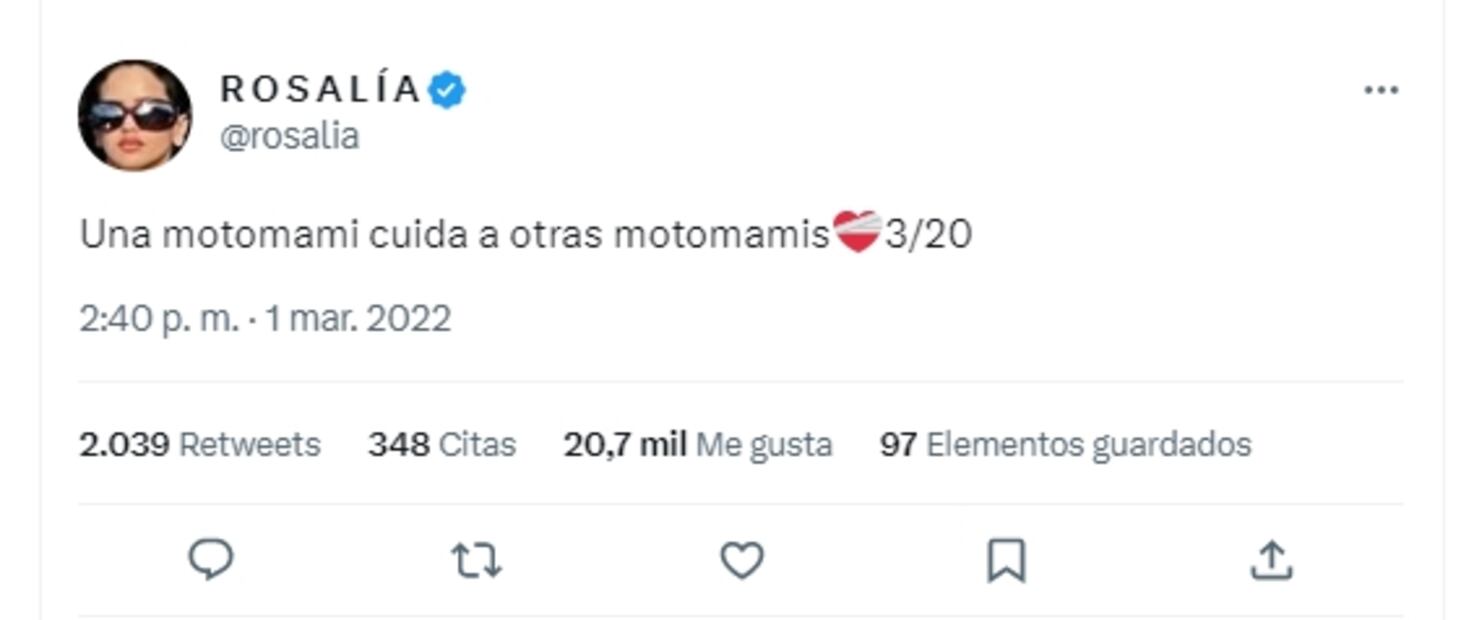This screenshot has height=620, width=1461.
Task: See the 20,7 mil Me gusta list
Action: pos(697,443)
